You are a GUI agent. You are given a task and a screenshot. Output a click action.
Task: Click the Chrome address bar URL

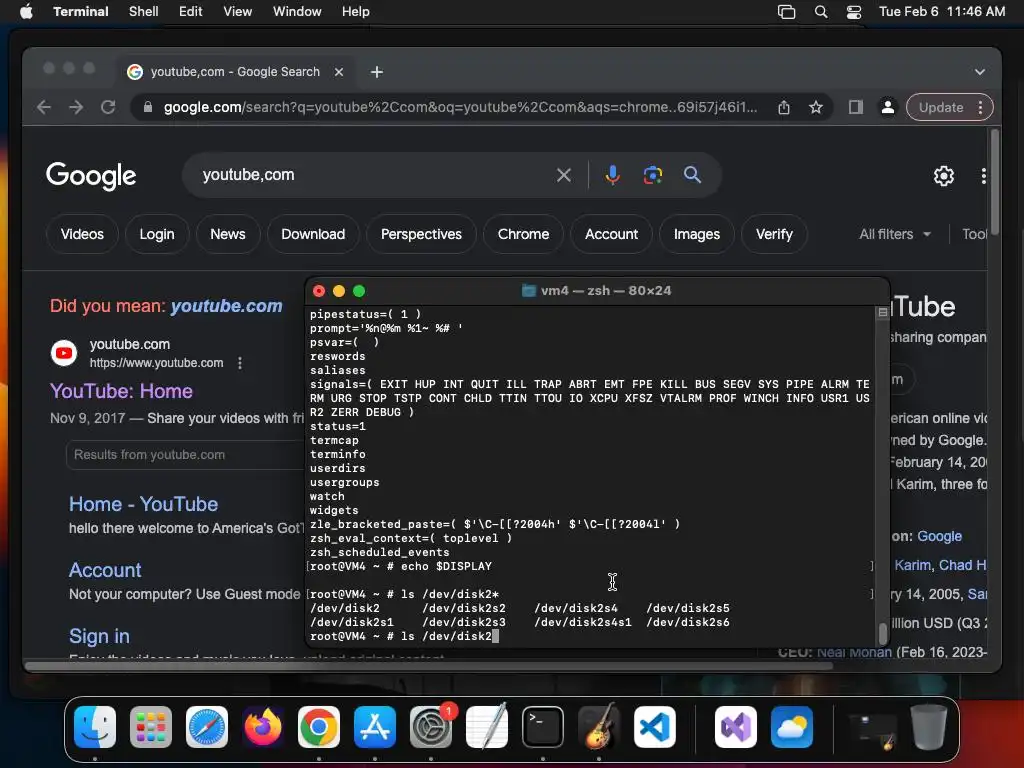click(x=460, y=108)
